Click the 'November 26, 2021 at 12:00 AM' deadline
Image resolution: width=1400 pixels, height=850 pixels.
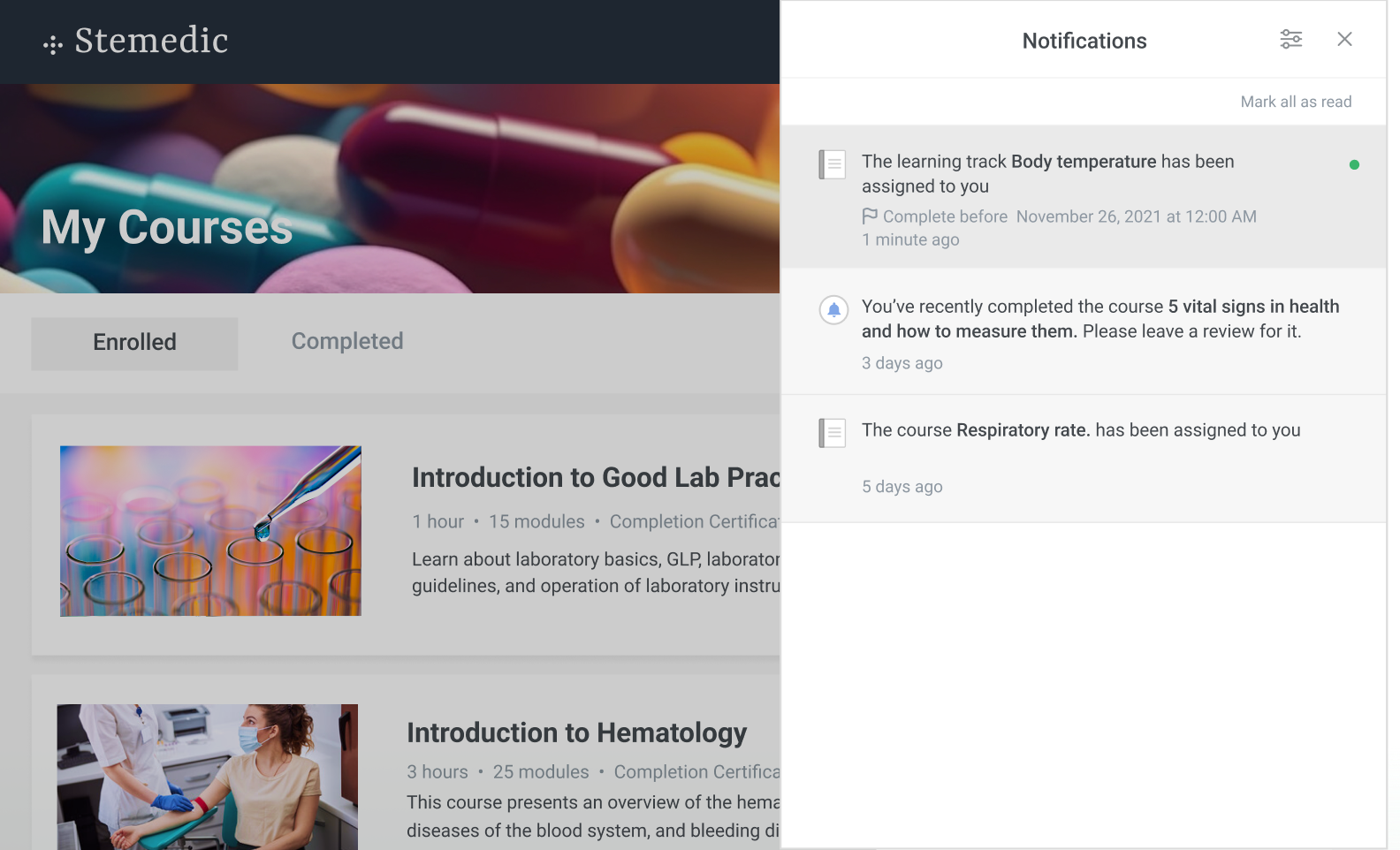pos(1136,216)
